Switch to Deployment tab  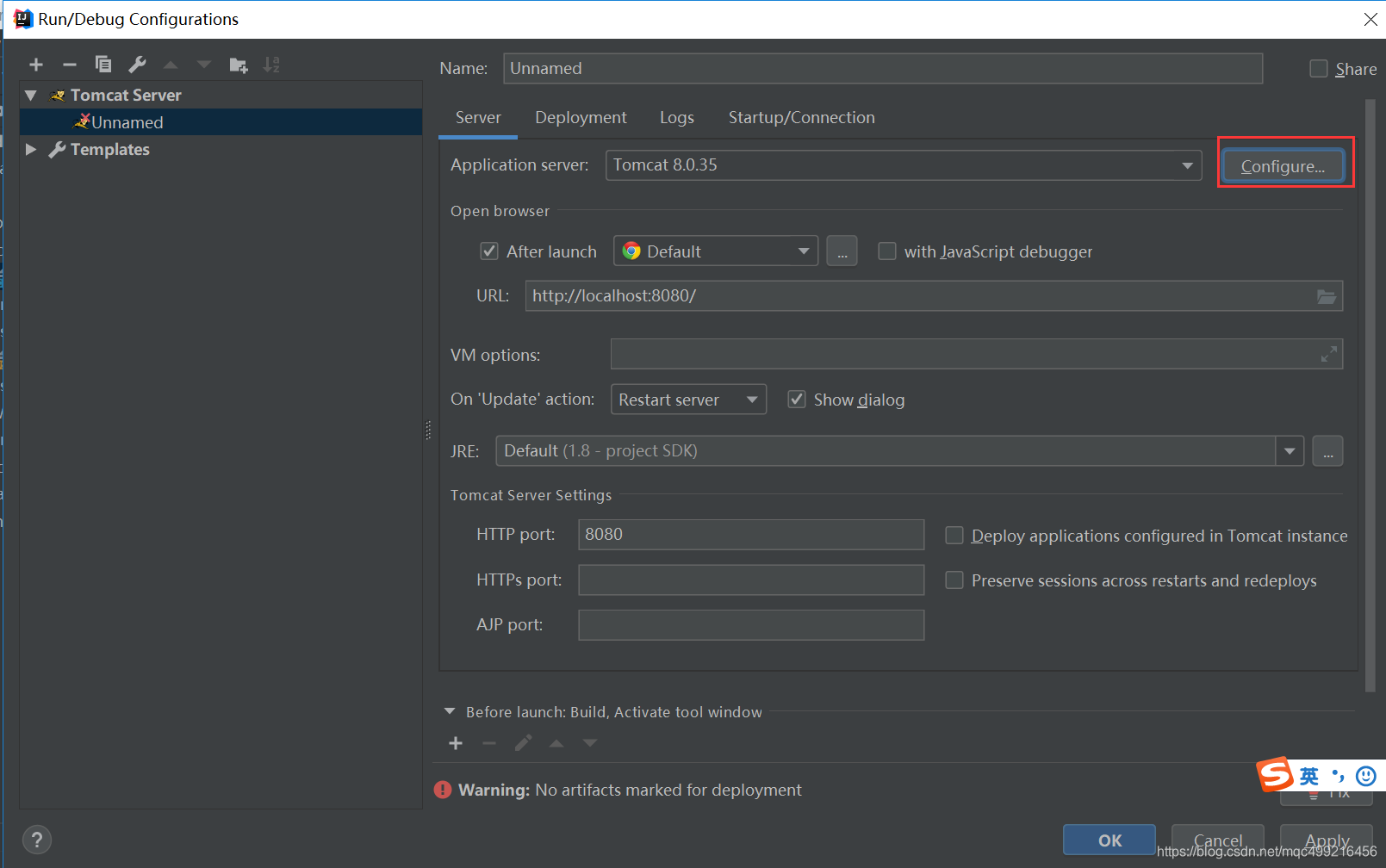pyautogui.click(x=581, y=118)
